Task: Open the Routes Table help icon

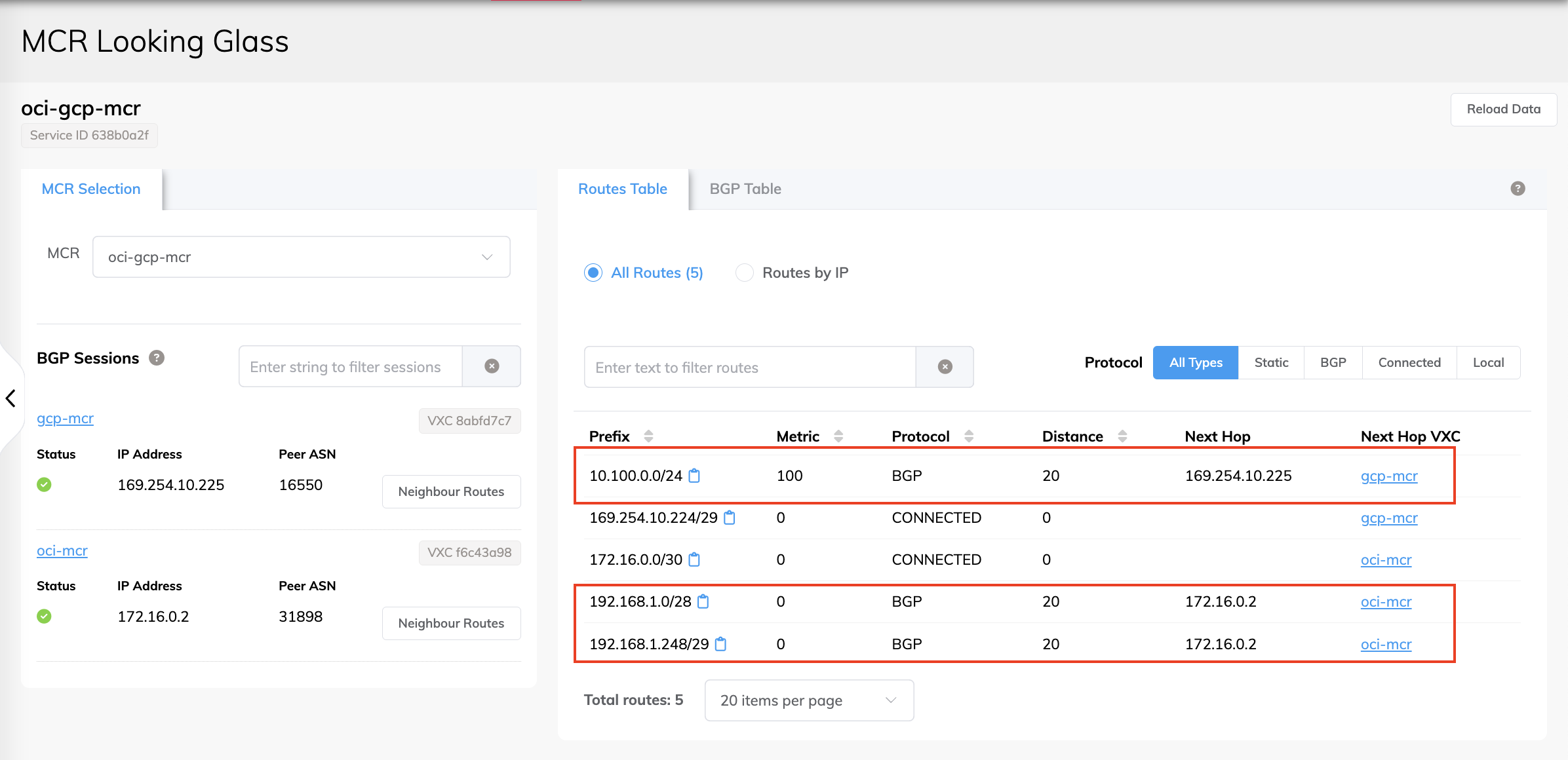Action: point(1518,189)
